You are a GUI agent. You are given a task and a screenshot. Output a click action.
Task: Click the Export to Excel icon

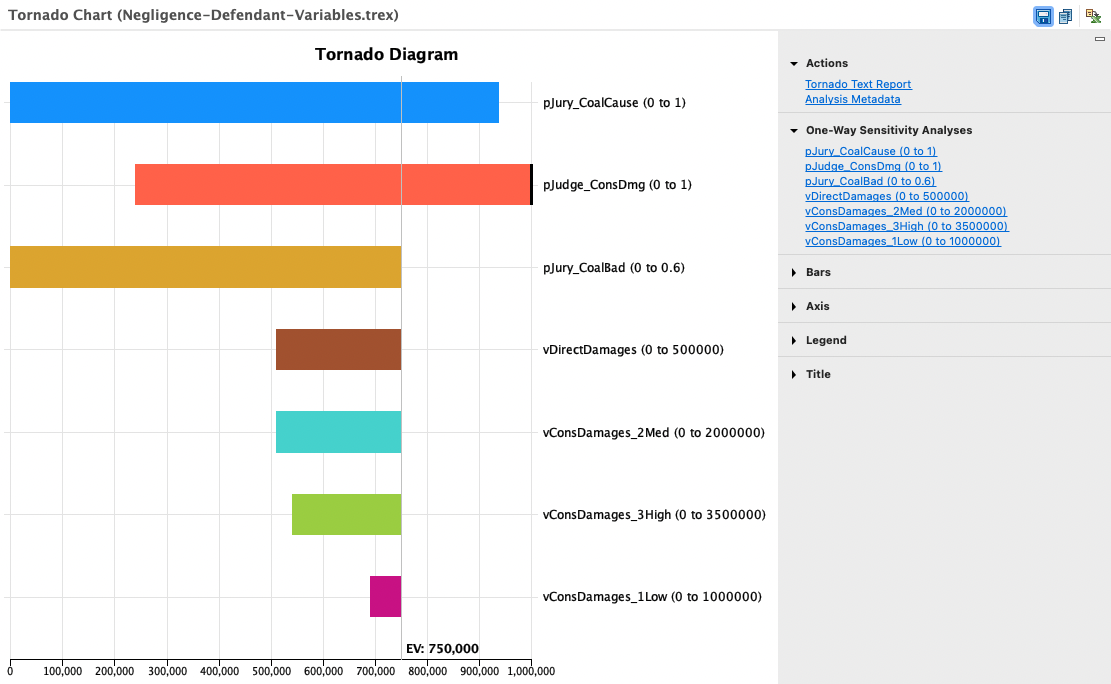(1093, 16)
